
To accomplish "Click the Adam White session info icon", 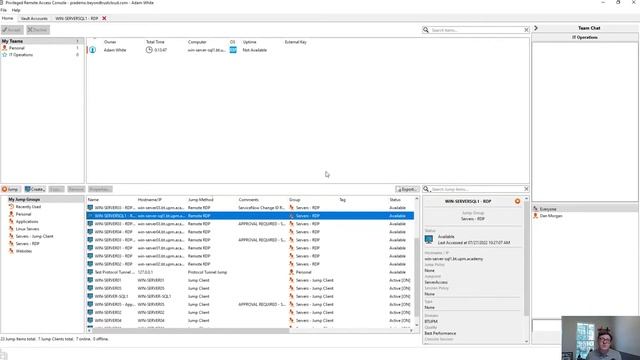I will (93, 50).
